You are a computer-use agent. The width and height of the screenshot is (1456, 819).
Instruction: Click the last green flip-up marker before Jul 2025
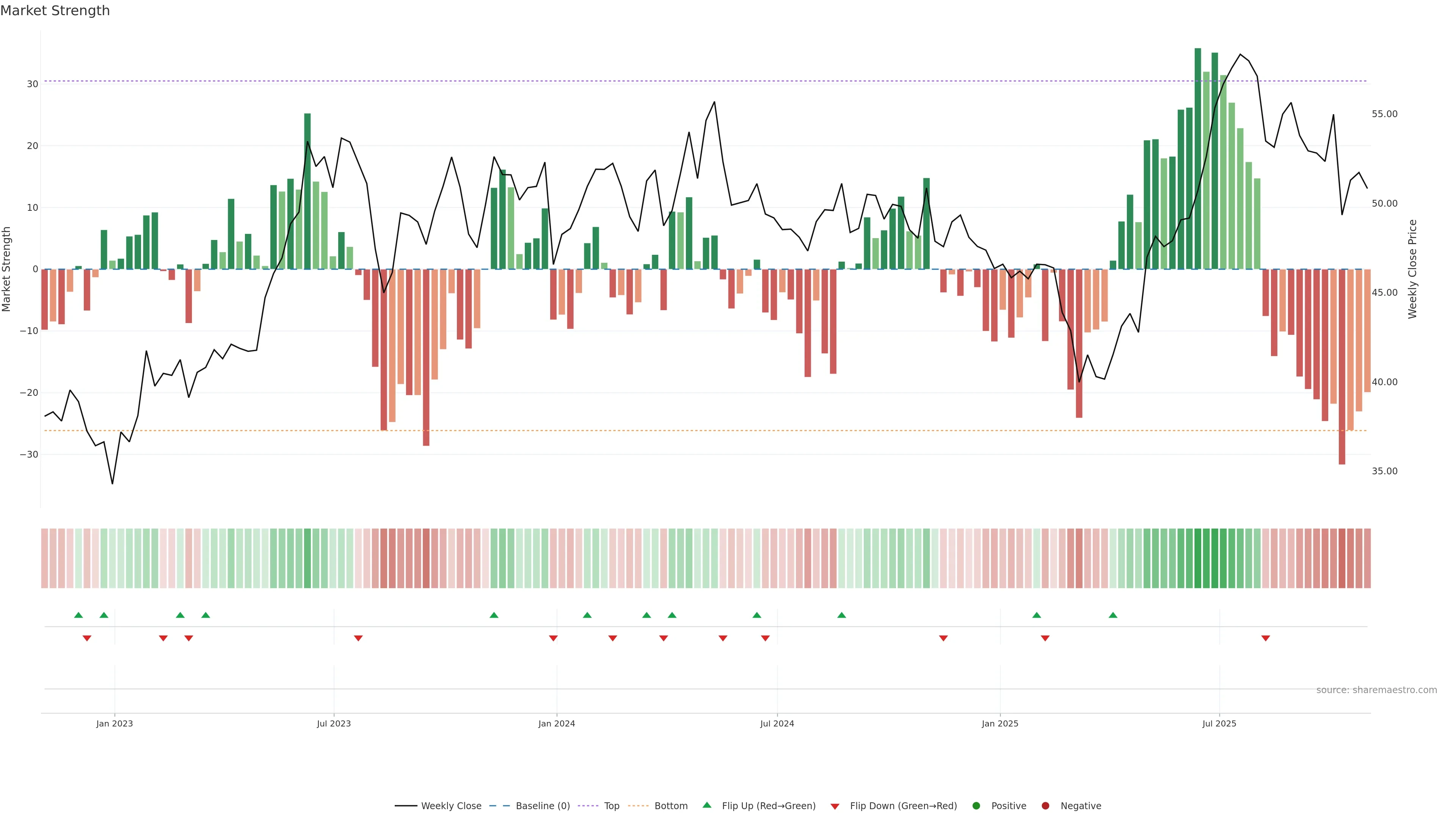1113,615
